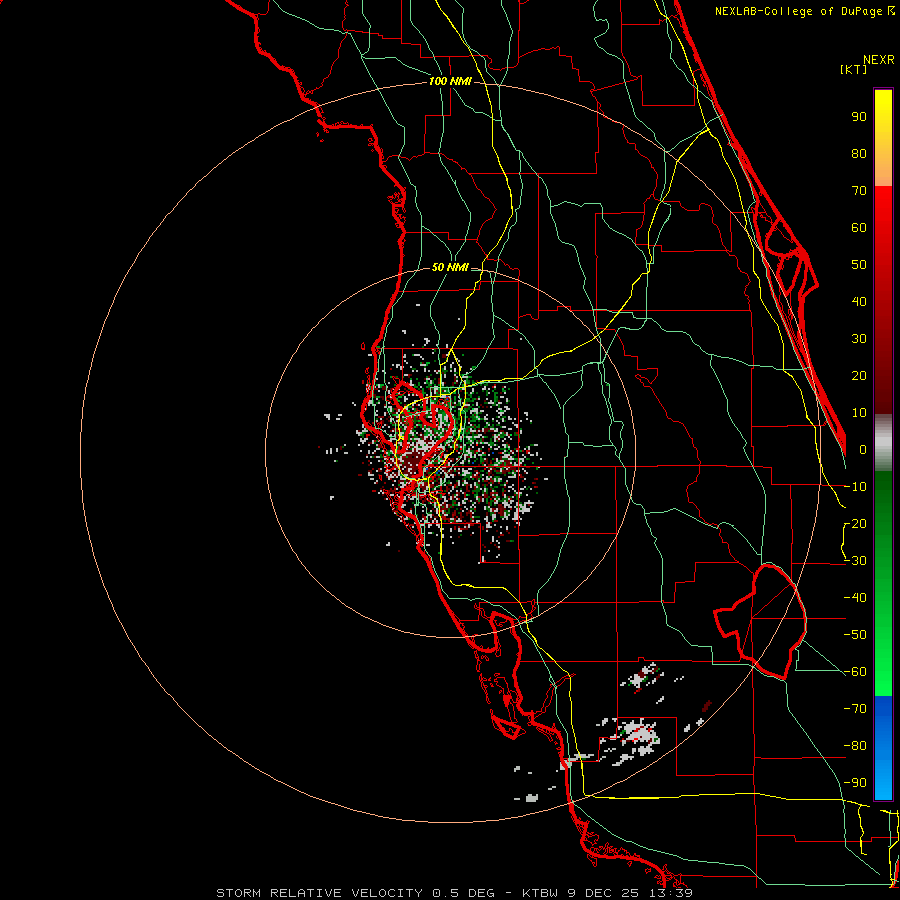
Task: Click the positive 20 knot scale label
Action: click(859, 375)
